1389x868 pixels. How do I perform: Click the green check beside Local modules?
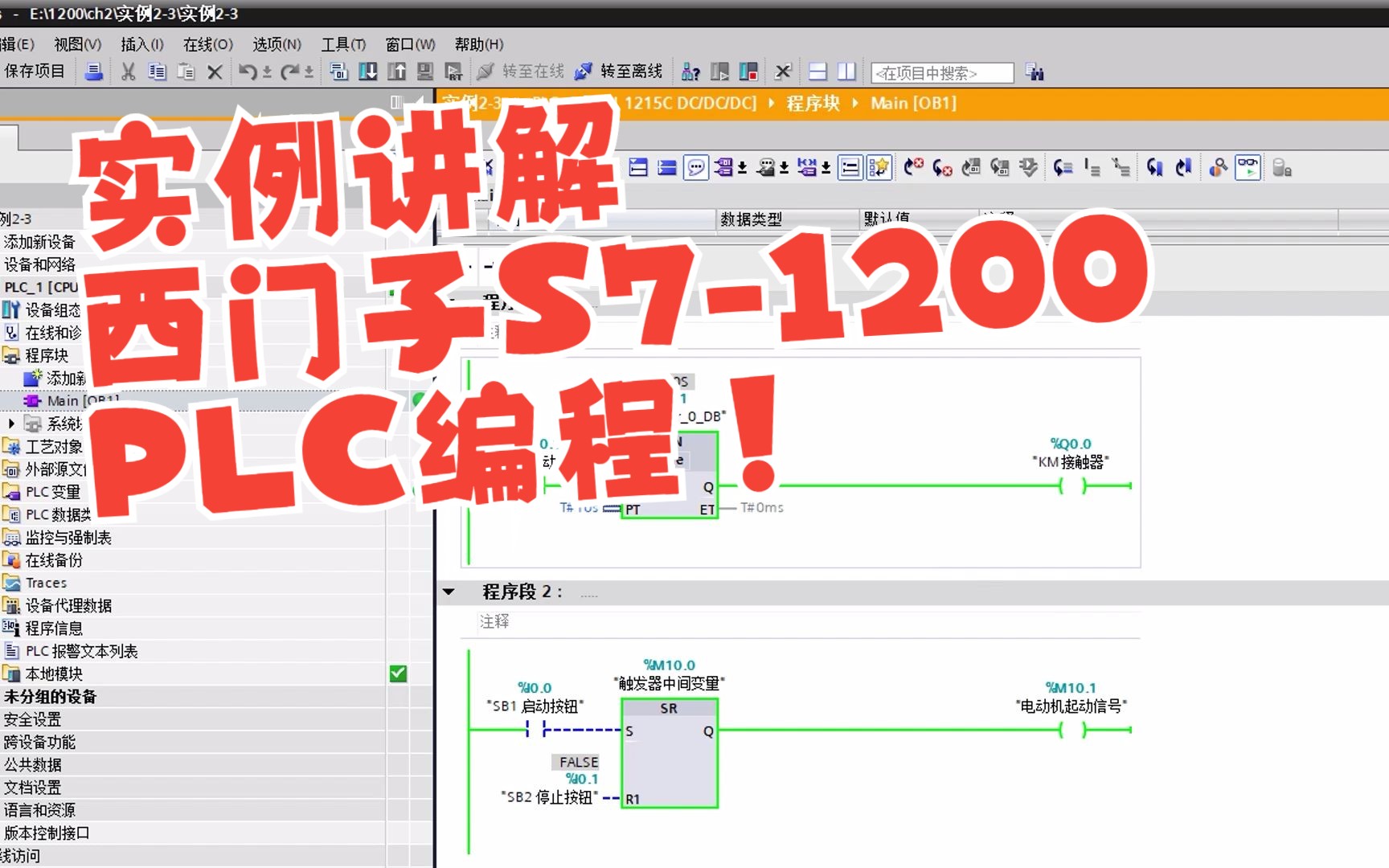398,674
